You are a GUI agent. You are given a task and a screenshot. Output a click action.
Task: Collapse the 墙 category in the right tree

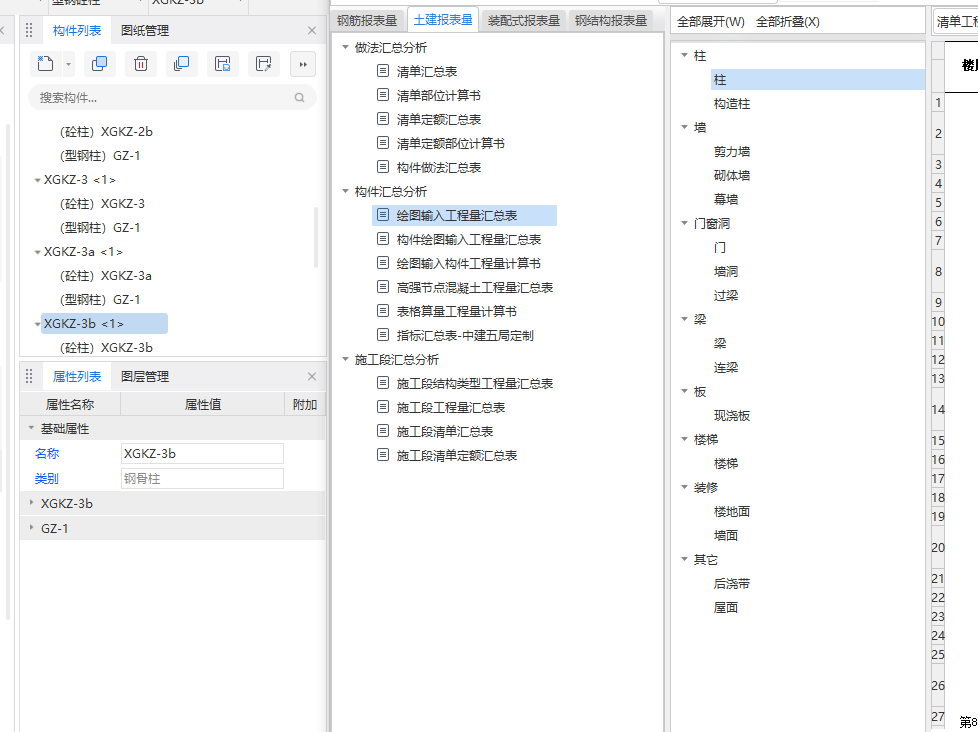click(684, 127)
